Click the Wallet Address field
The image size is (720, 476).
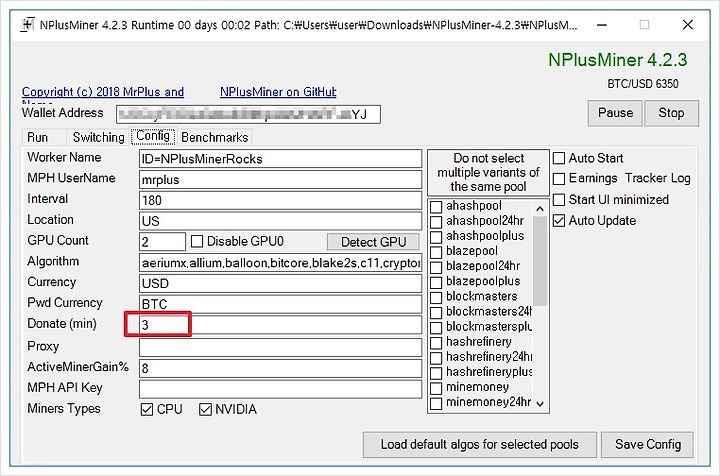pyautogui.click(x=248, y=114)
